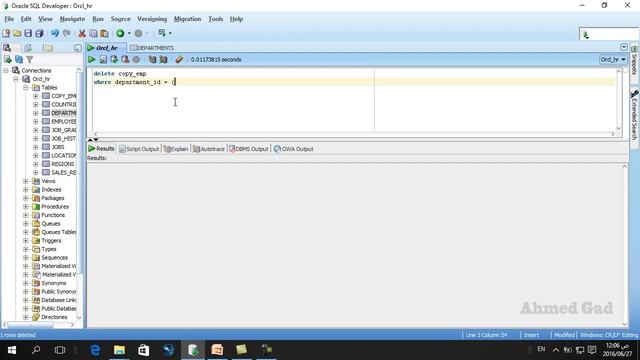This screenshot has width=640, height=360.
Task: Switch to Explain tab
Action: click(x=176, y=149)
